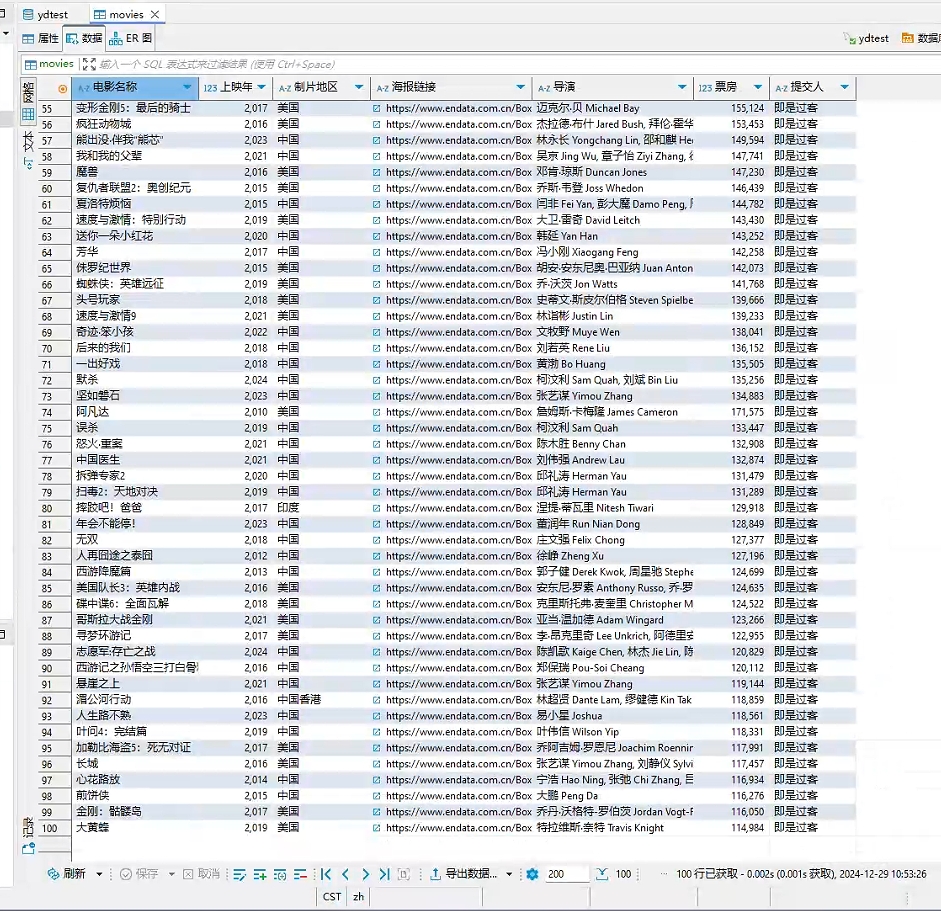
Task: Click the edit cell value icon
Action: [x=239, y=874]
